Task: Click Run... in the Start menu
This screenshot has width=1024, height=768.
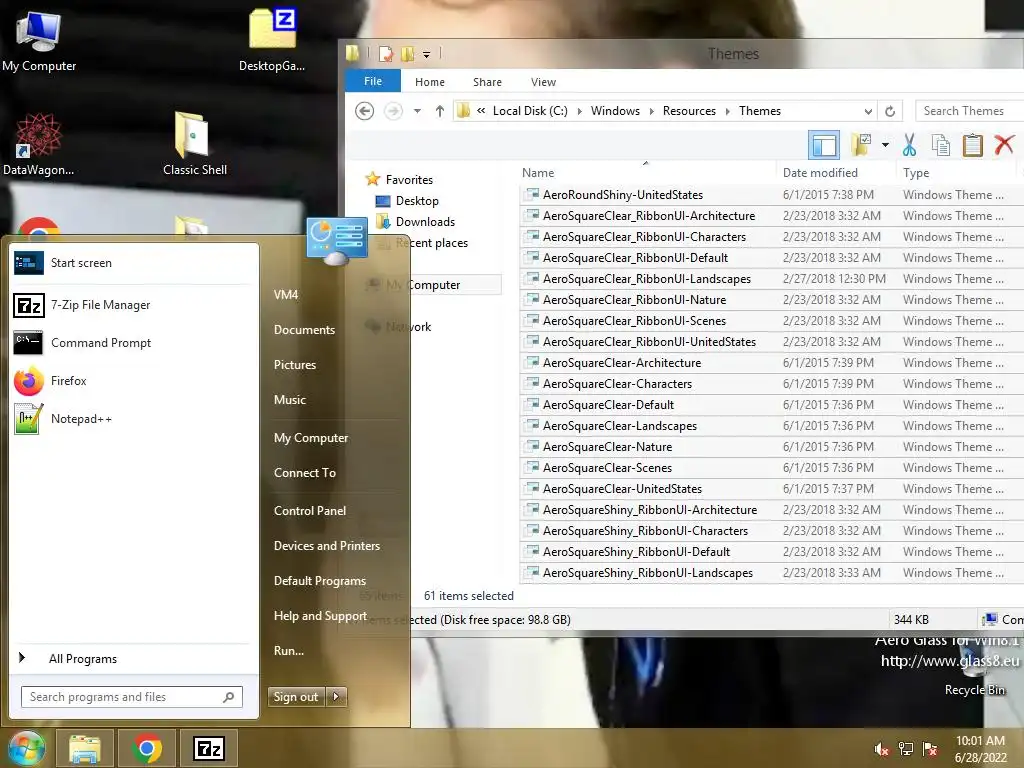Action: coord(289,651)
